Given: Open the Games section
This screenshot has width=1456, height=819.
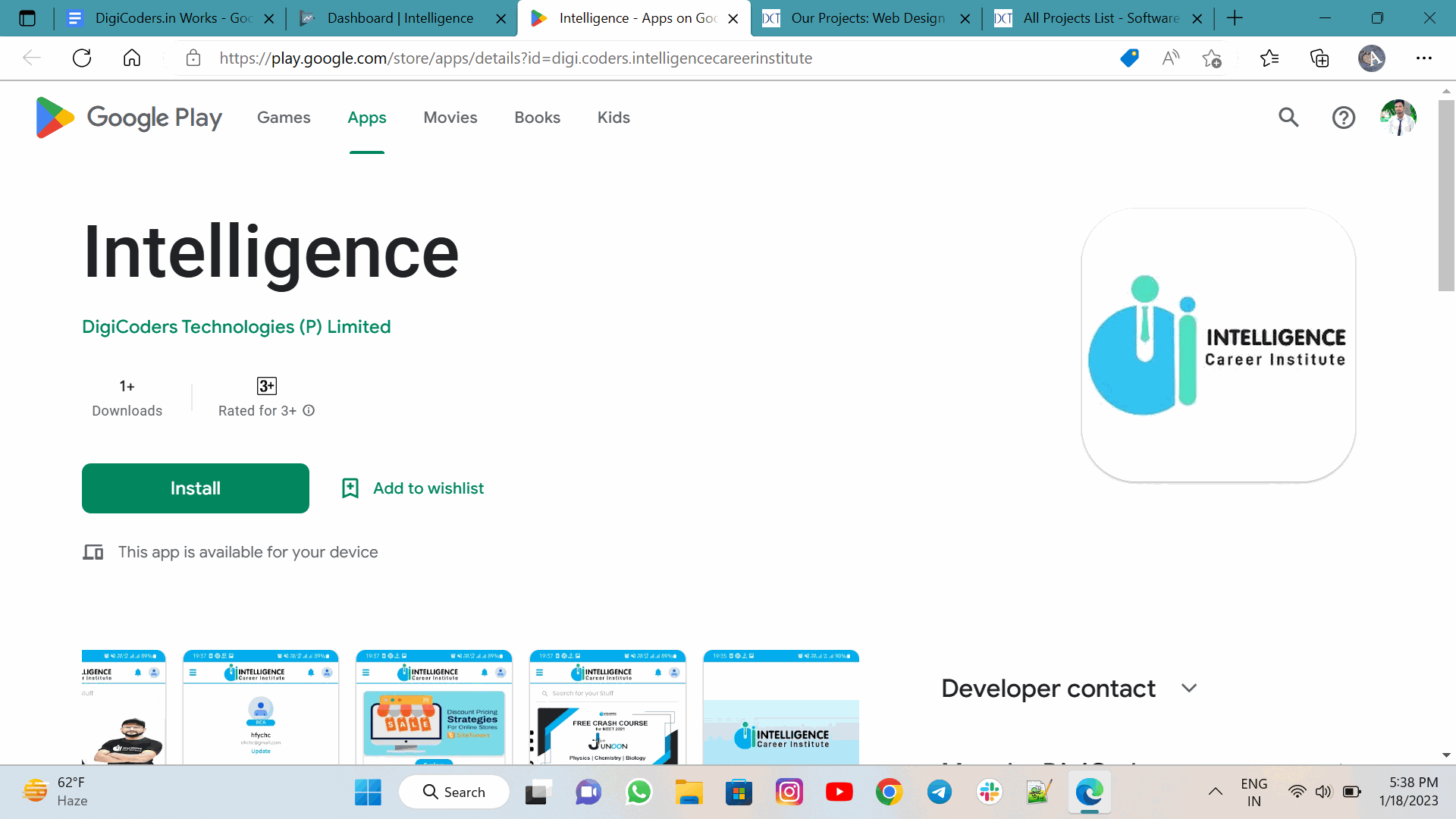Looking at the screenshot, I should (x=284, y=118).
